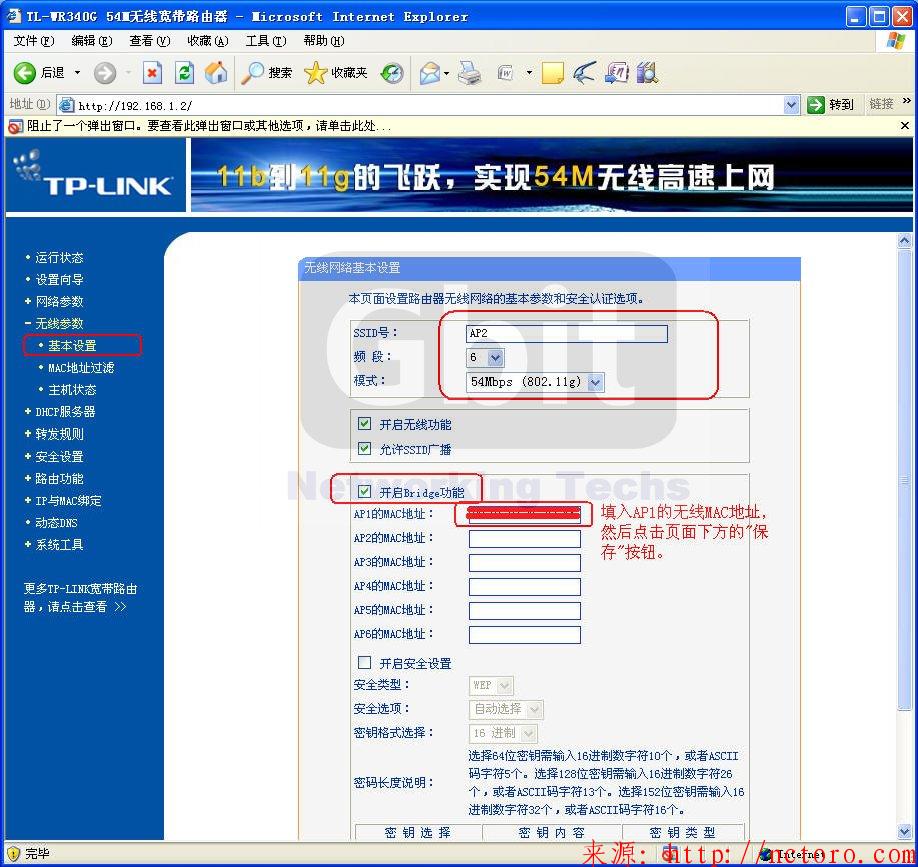Image resolution: width=918 pixels, height=867 pixels.
Task: Open MAC地址过滤 in sidebar
Action: pos(81,368)
